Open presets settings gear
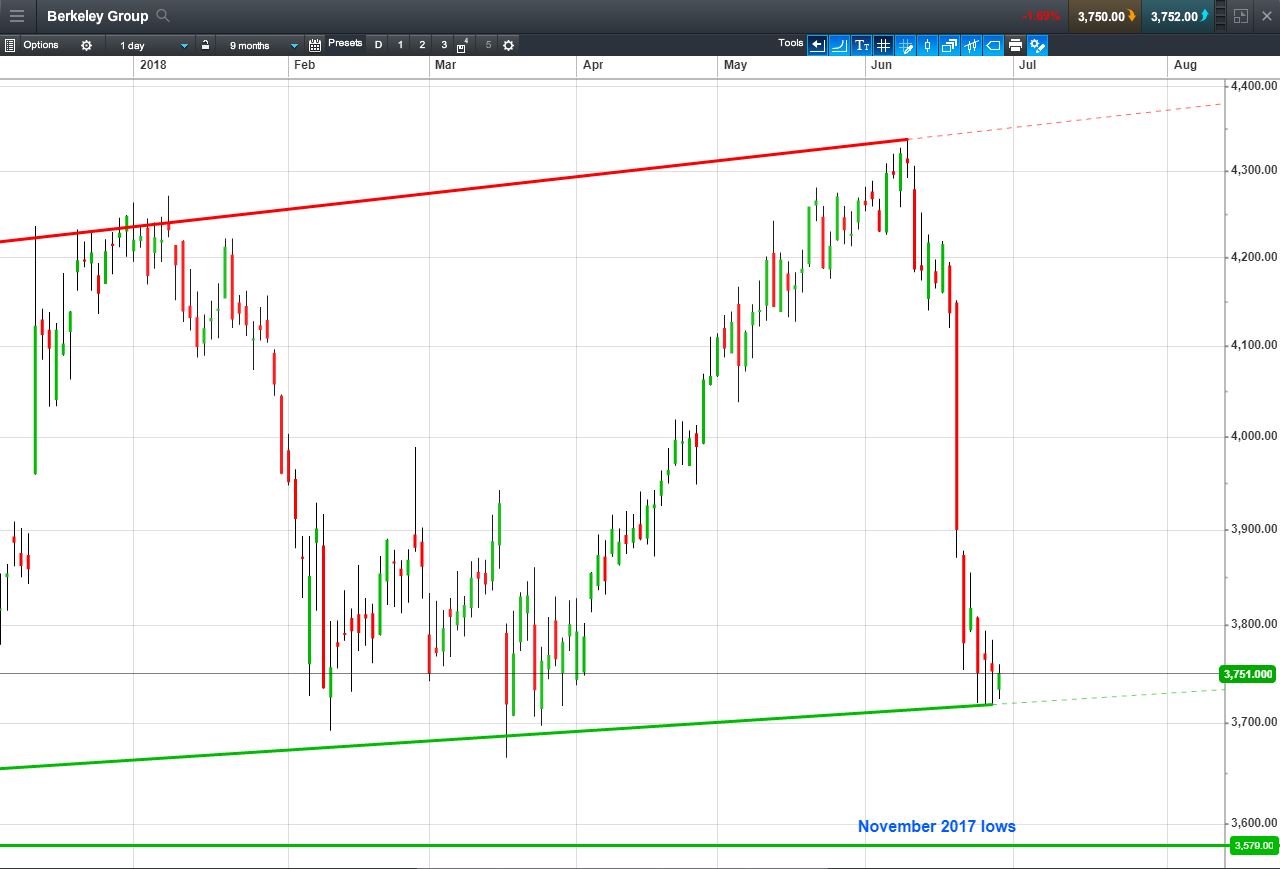The image size is (1280, 869). pyautogui.click(x=508, y=45)
